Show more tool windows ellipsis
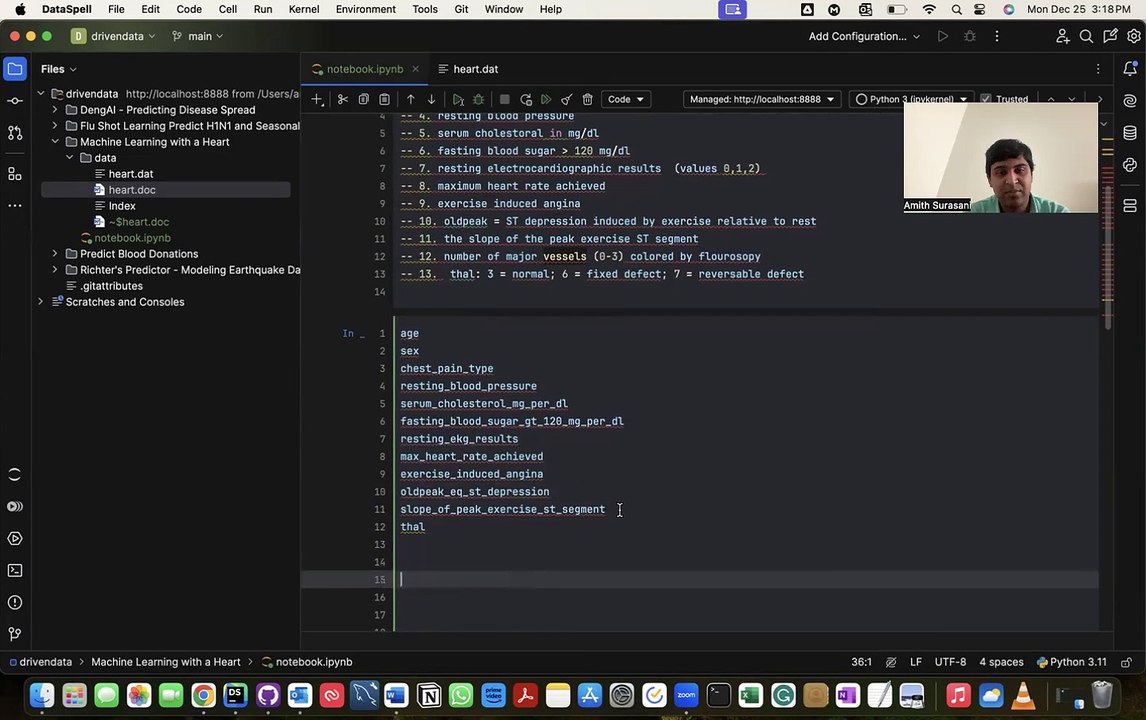Screen dimensions: 1146x720 (x=15, y=205)
